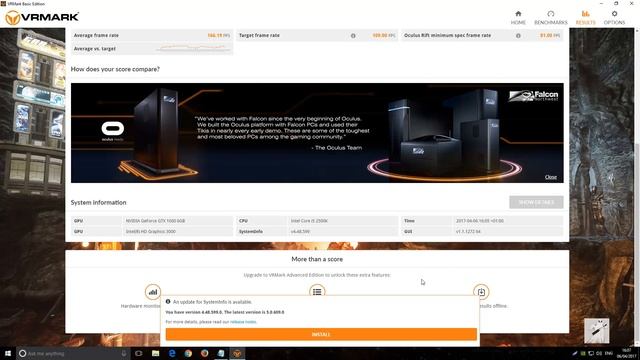Click the info icon in the update notification
Viewport: 640px width, 360px height.
[168, 302]
